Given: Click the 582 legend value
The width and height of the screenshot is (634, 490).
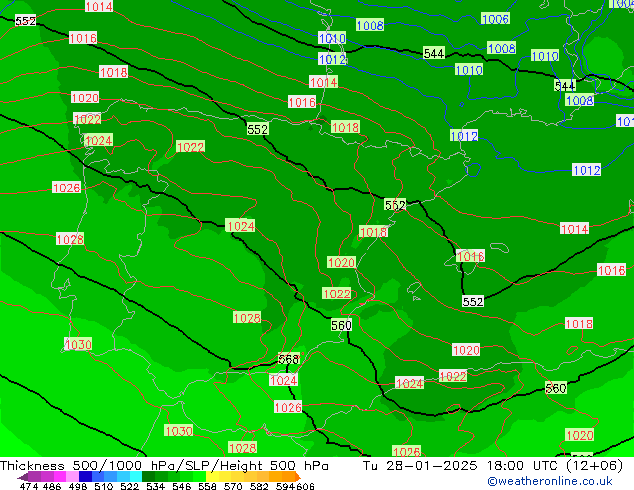Looking at the screenshot, I should point(259,486).
